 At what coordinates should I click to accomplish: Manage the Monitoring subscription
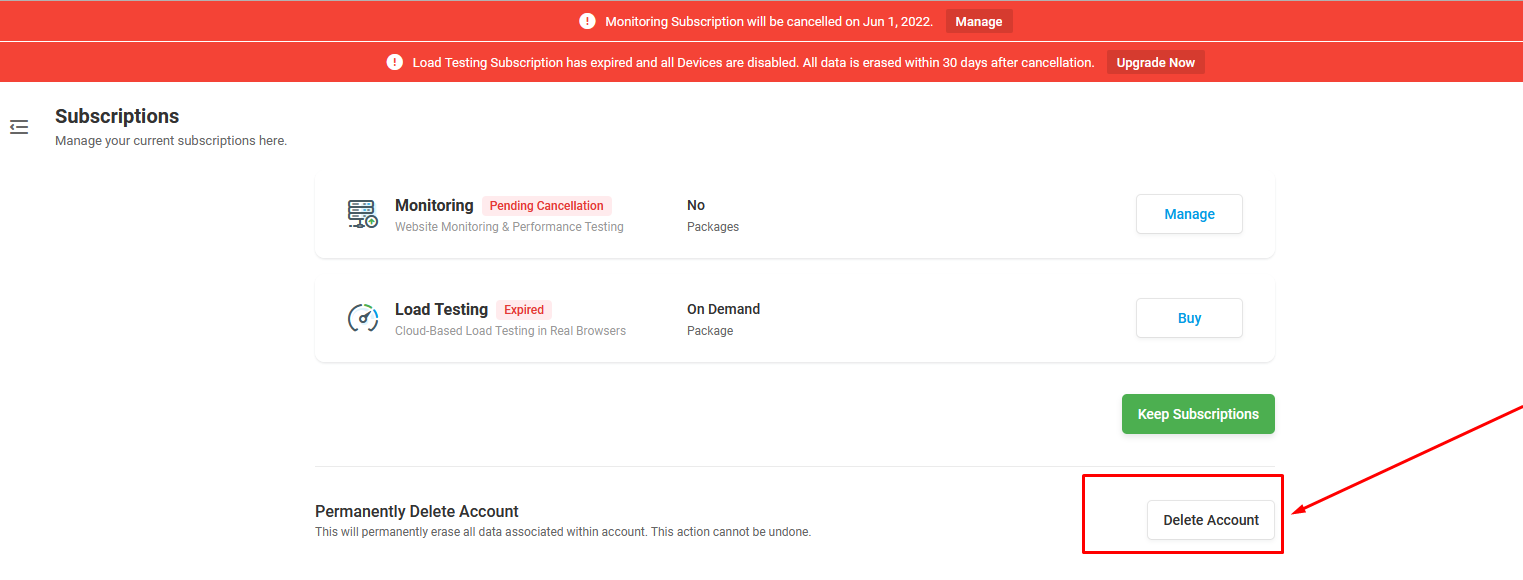click(x=1189, y=214)
